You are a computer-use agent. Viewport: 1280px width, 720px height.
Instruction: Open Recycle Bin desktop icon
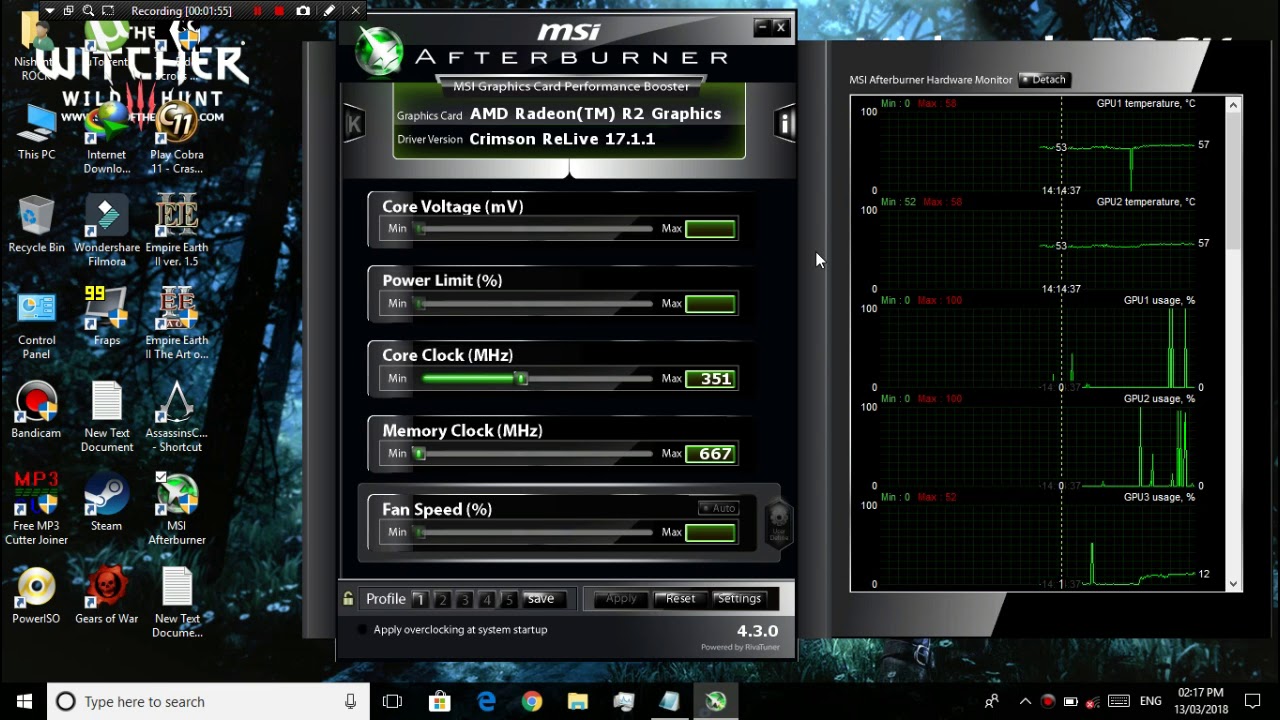[36, 225]
